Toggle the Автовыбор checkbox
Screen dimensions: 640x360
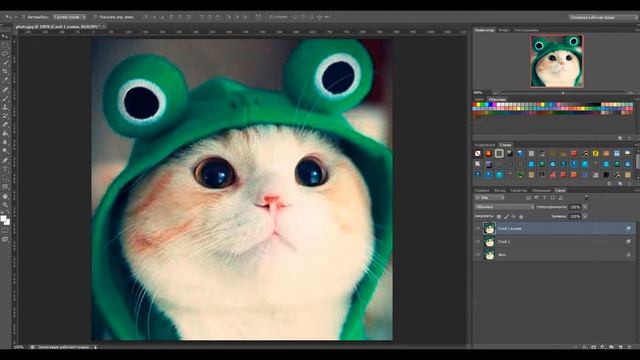(24, 17)
